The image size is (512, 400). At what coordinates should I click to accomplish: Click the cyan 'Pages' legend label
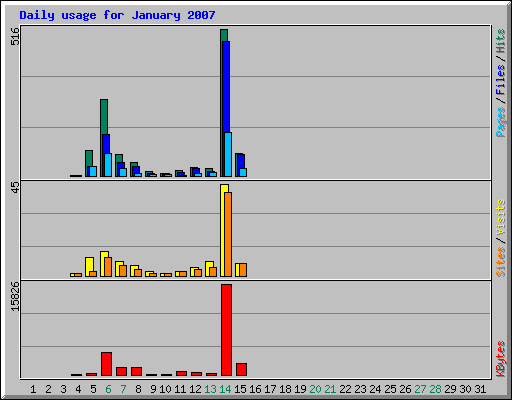[x=500, y=122]
